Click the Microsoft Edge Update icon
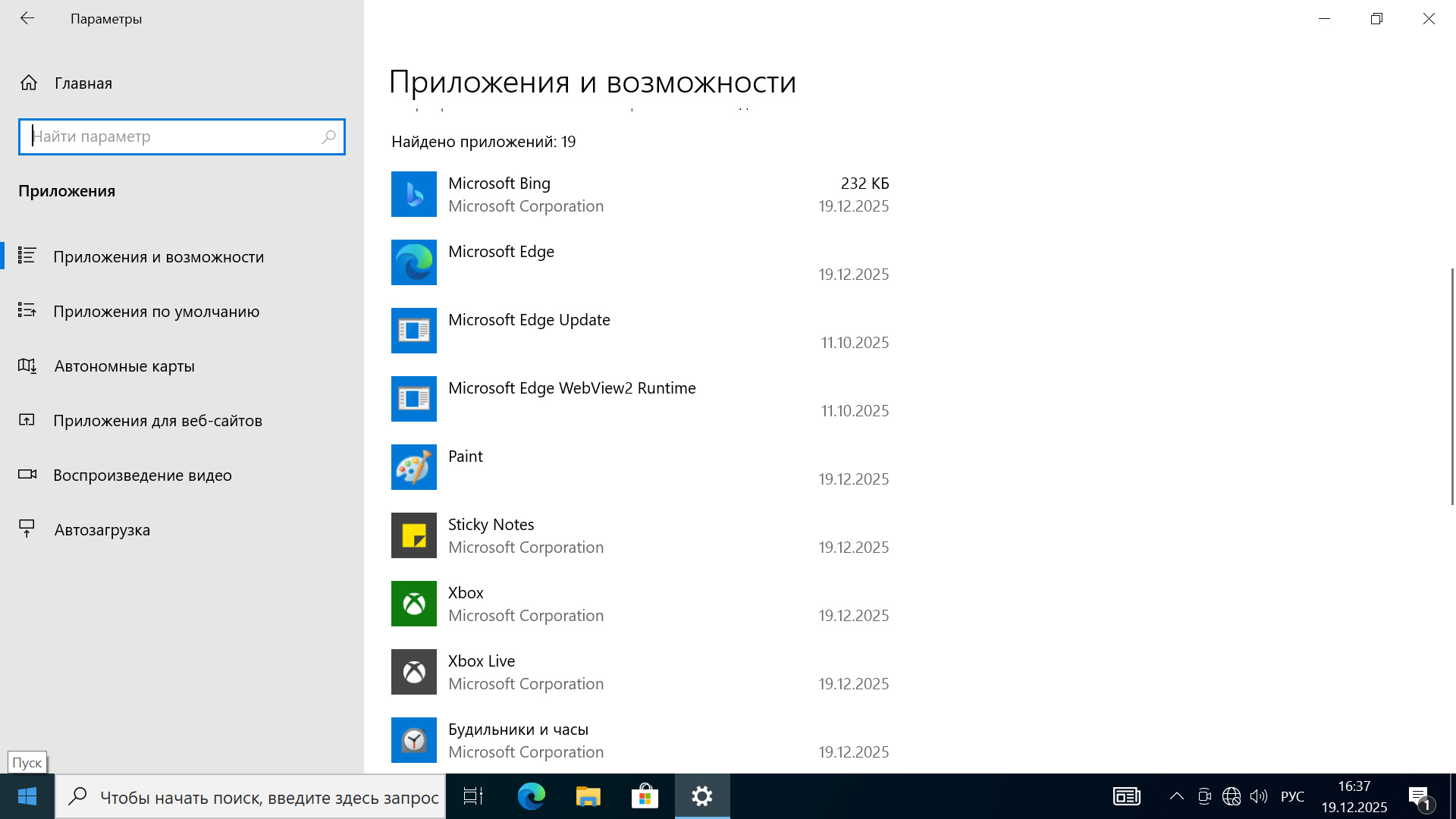This screenshot has width=1456, height=819. 413,331
